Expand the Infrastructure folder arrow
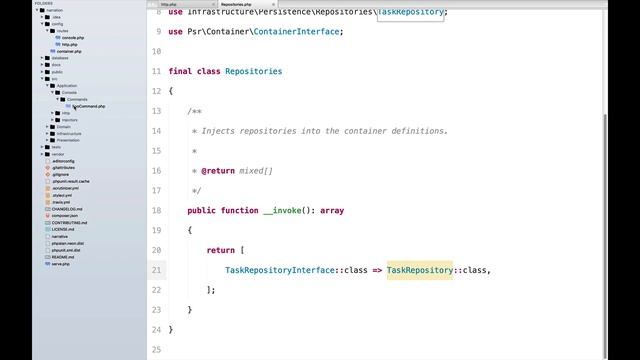This screenshot has width=640, height=360. point(47,133)
